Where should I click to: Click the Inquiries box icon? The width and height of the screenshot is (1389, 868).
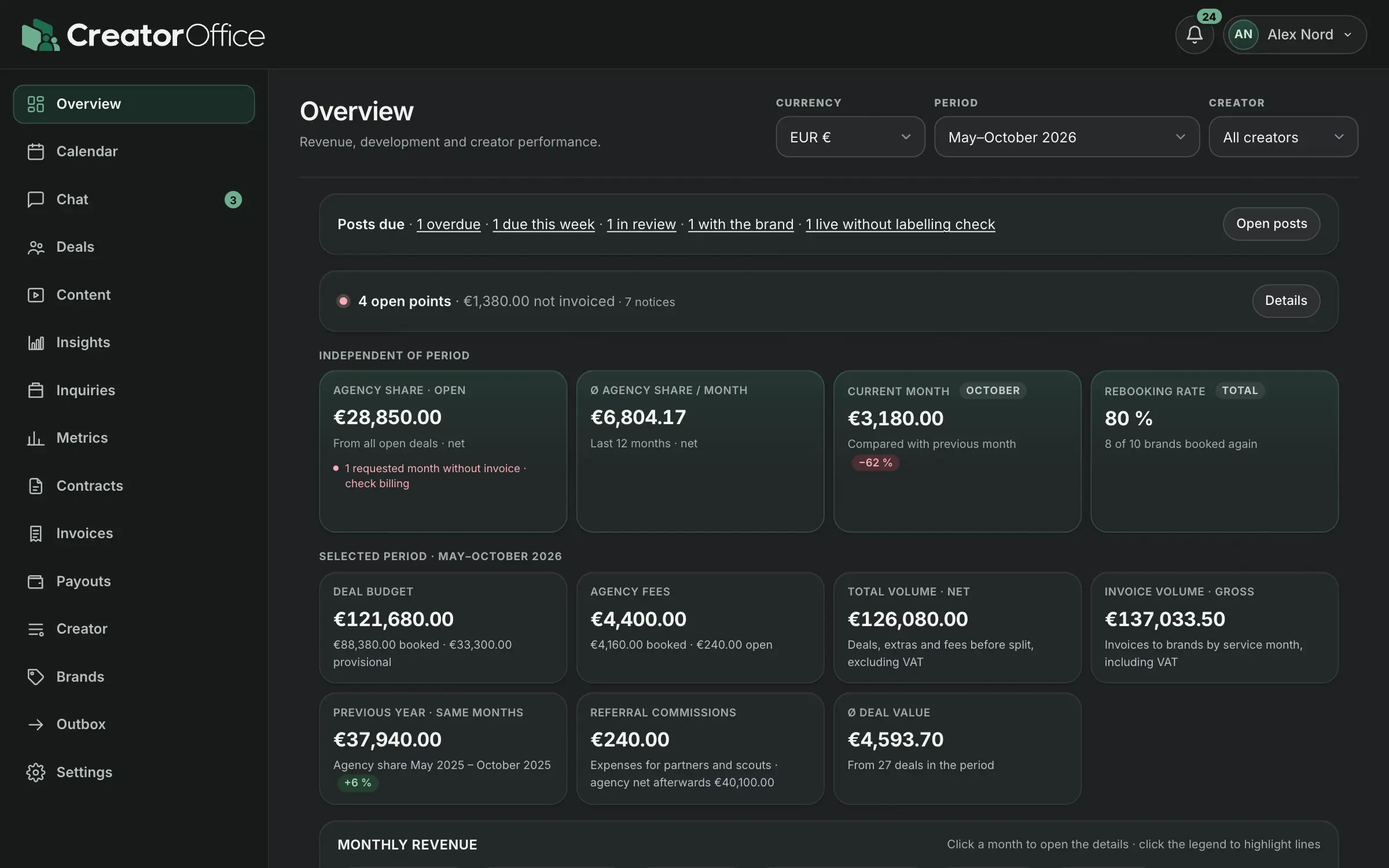click(x=36, y=391)
